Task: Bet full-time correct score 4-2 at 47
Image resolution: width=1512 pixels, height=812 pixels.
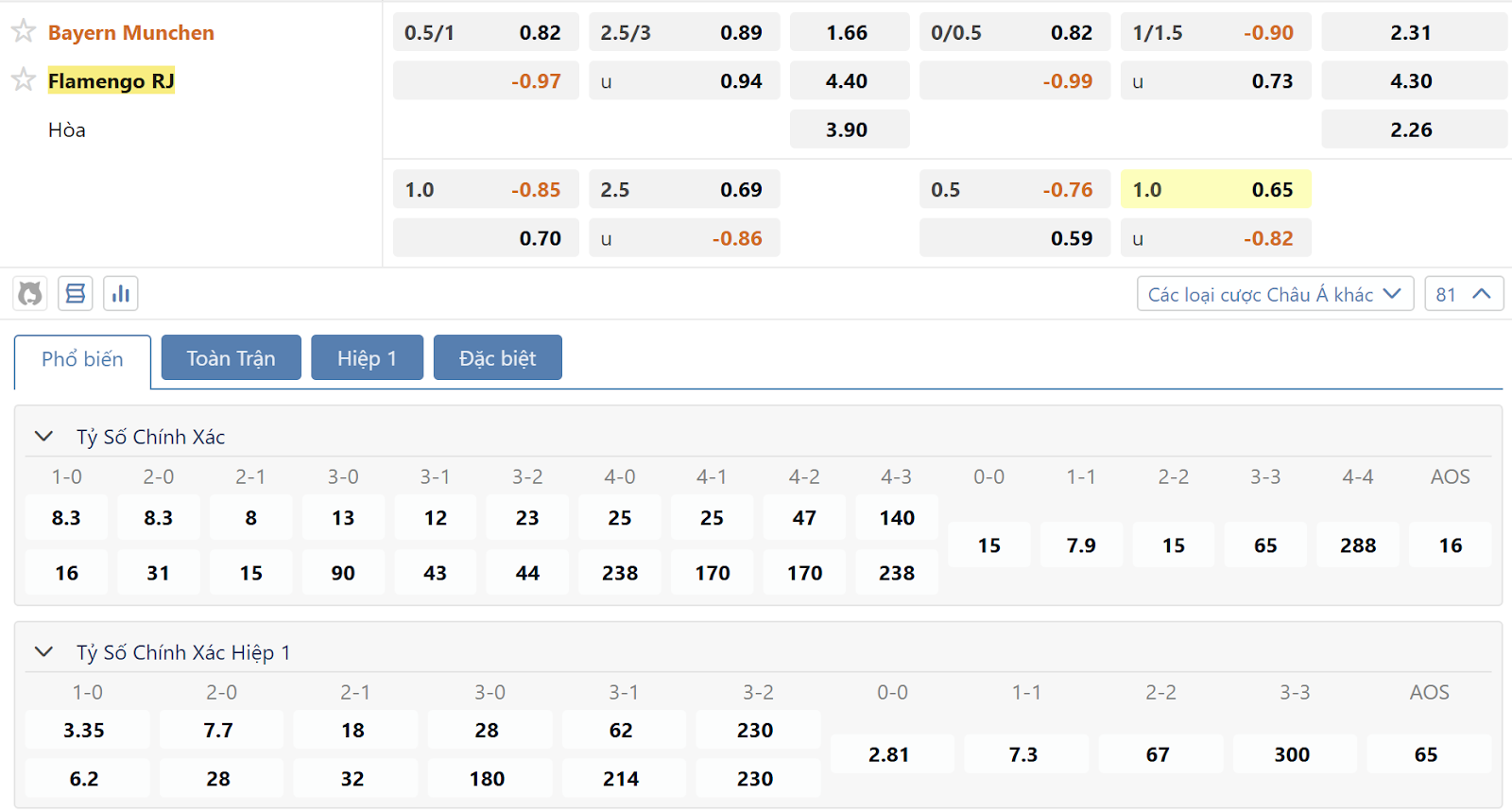Action: point(804,517)
